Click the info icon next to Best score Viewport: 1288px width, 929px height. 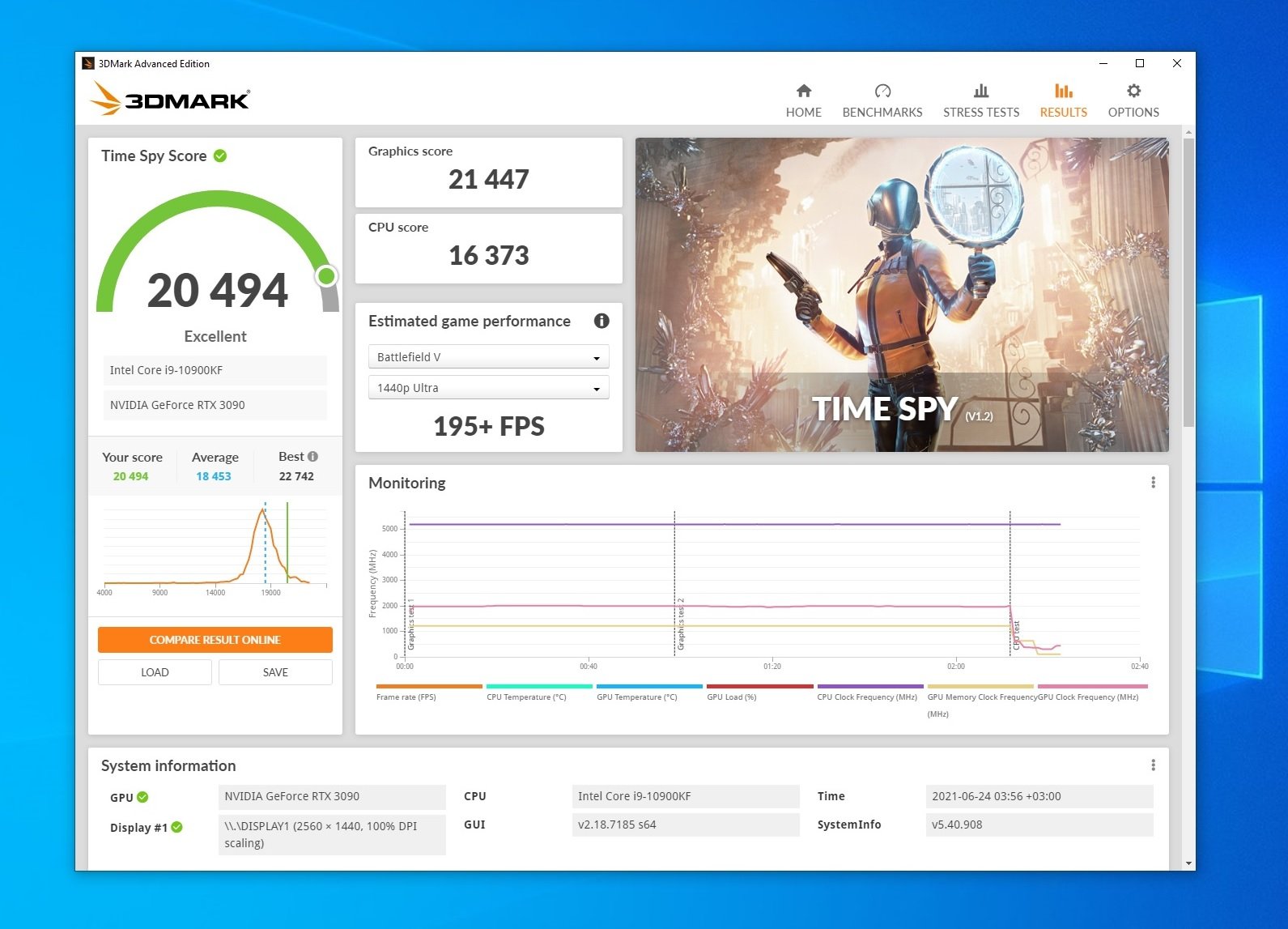(313, 456)
